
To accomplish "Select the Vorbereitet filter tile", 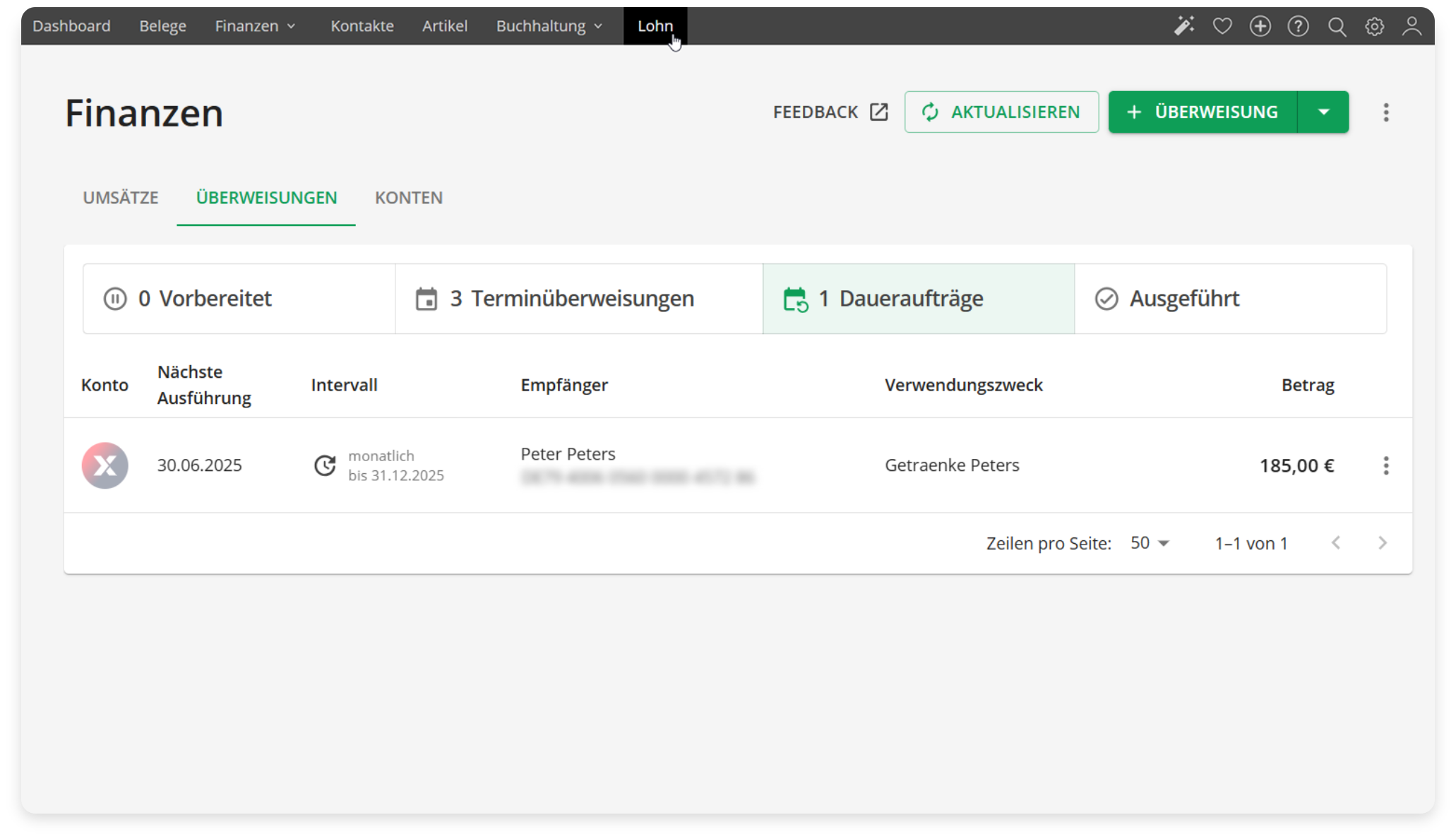I will (x=239, y=299).
